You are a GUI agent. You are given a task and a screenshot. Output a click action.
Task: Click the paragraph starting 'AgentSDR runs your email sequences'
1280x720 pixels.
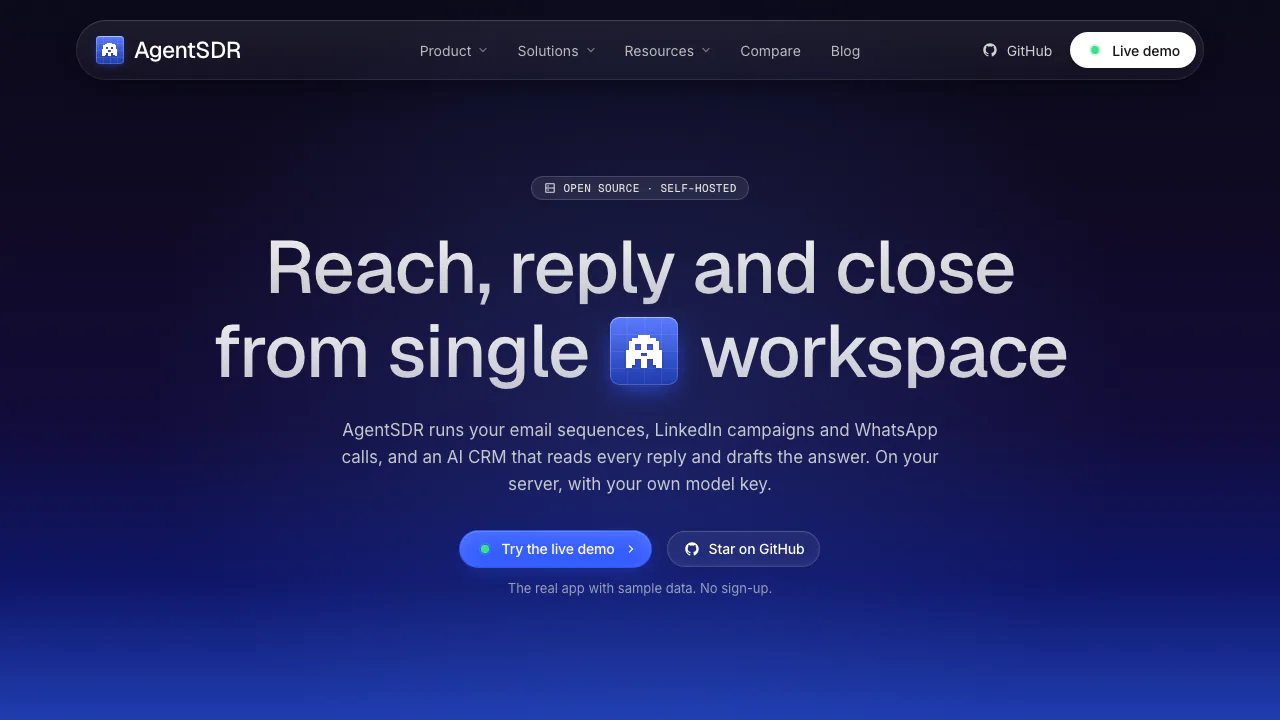640,457
